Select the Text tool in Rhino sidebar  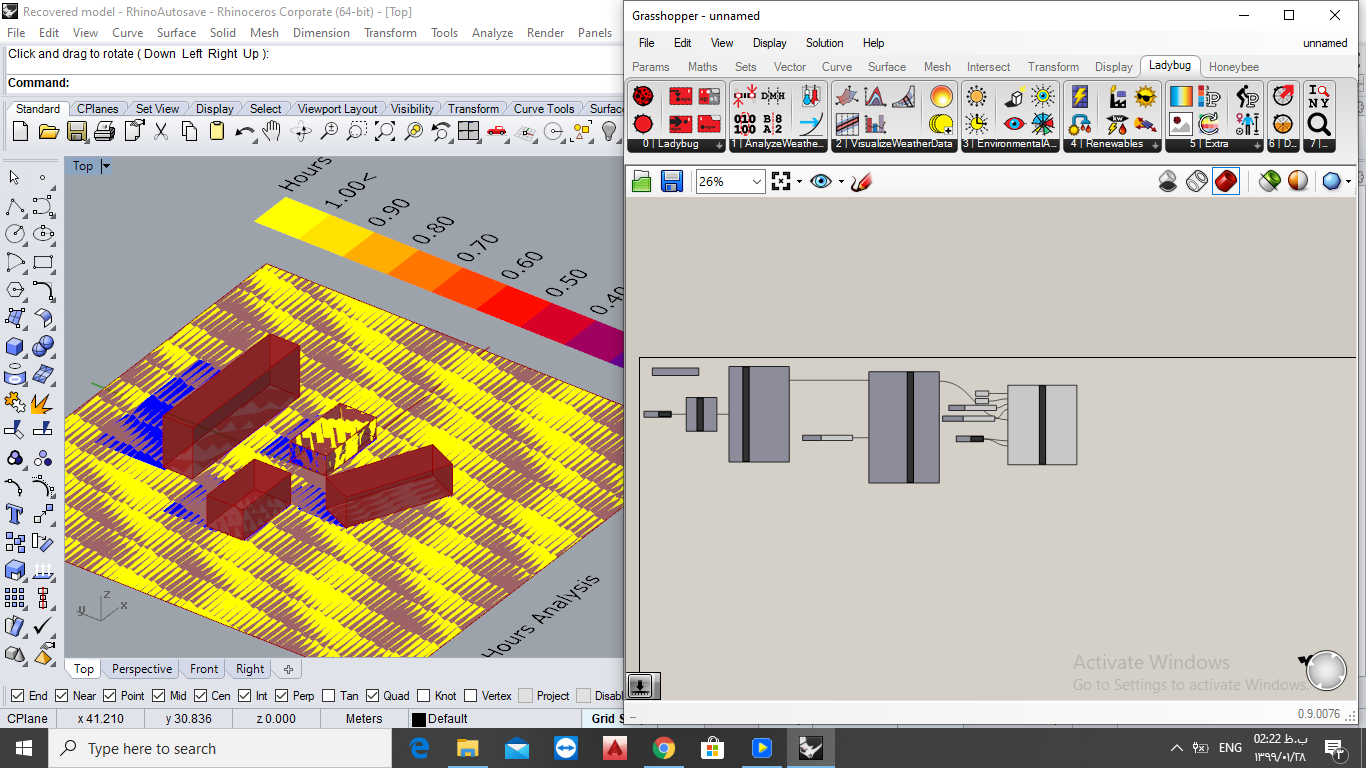15,514
